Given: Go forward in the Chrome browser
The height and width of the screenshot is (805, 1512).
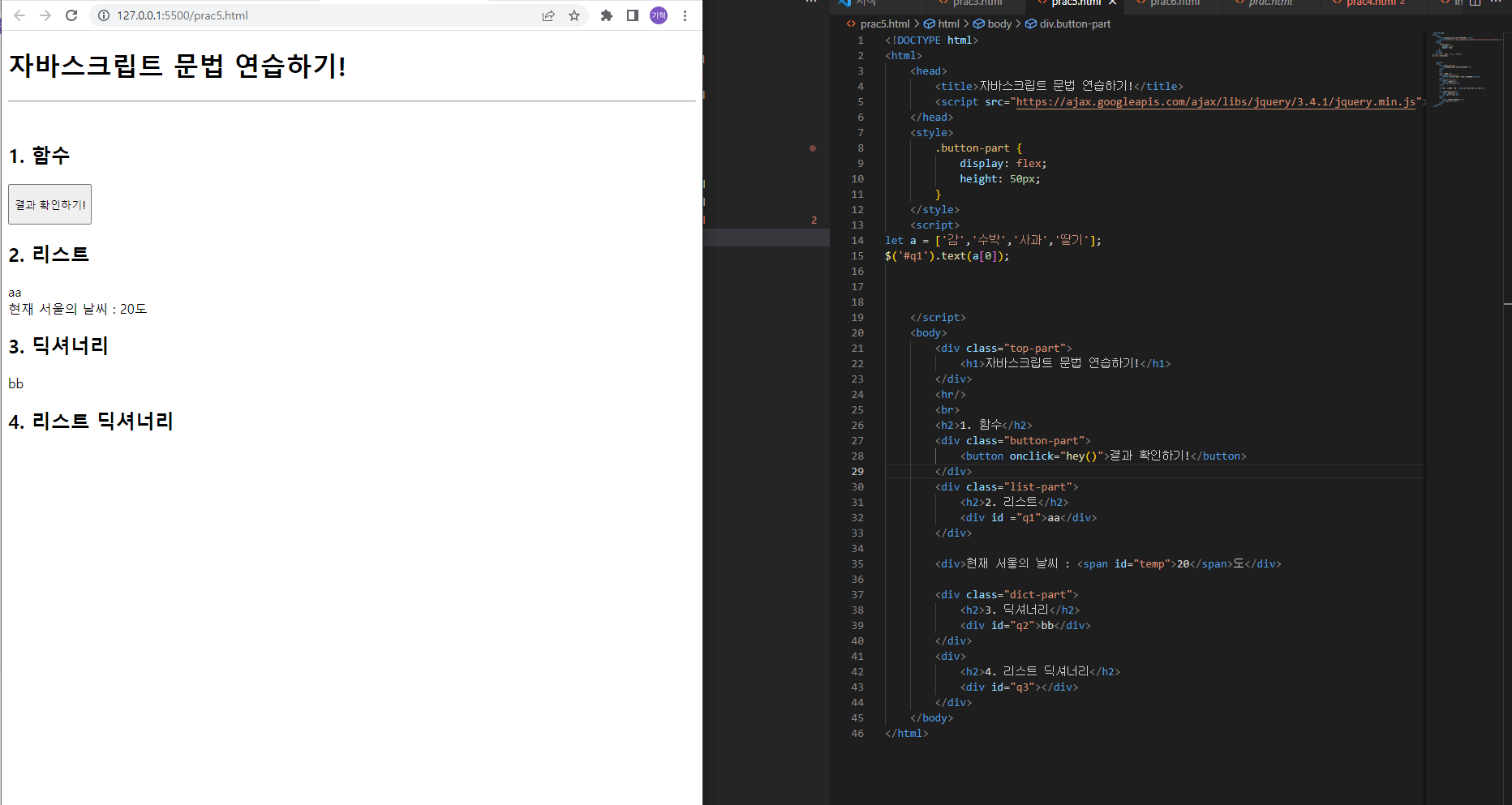Looking at the screenshot, I should pos(45,15).
